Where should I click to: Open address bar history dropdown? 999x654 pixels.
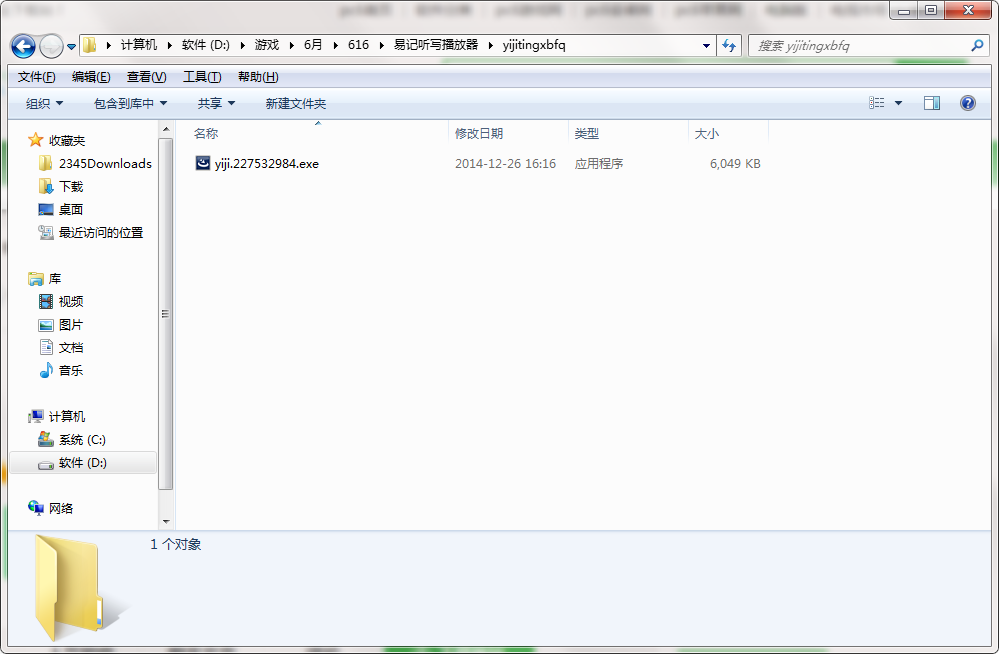click(x=706, y=46)
